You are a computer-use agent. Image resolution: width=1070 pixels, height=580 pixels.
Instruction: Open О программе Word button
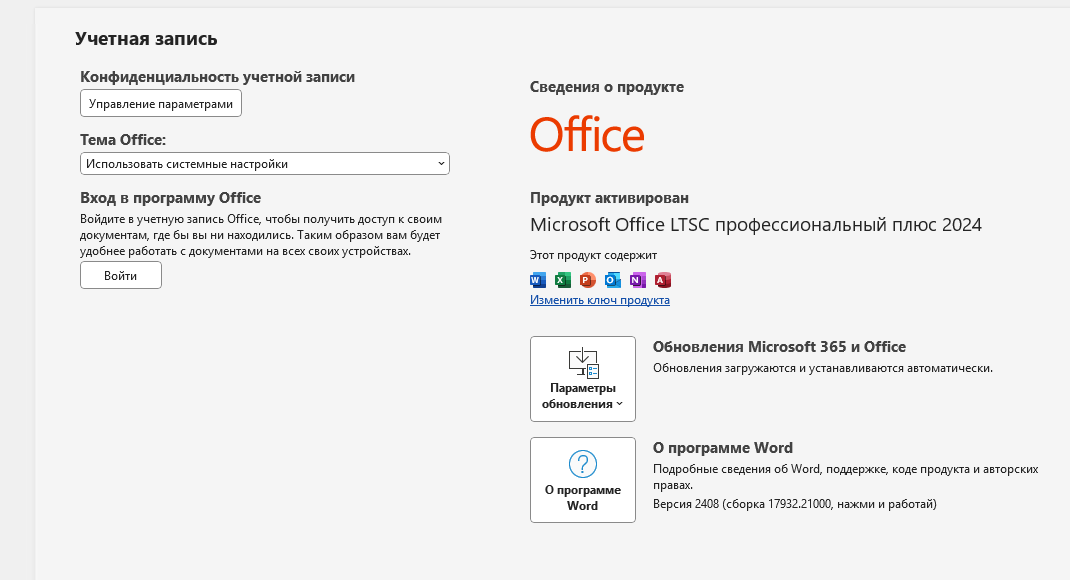click(583, 480)
